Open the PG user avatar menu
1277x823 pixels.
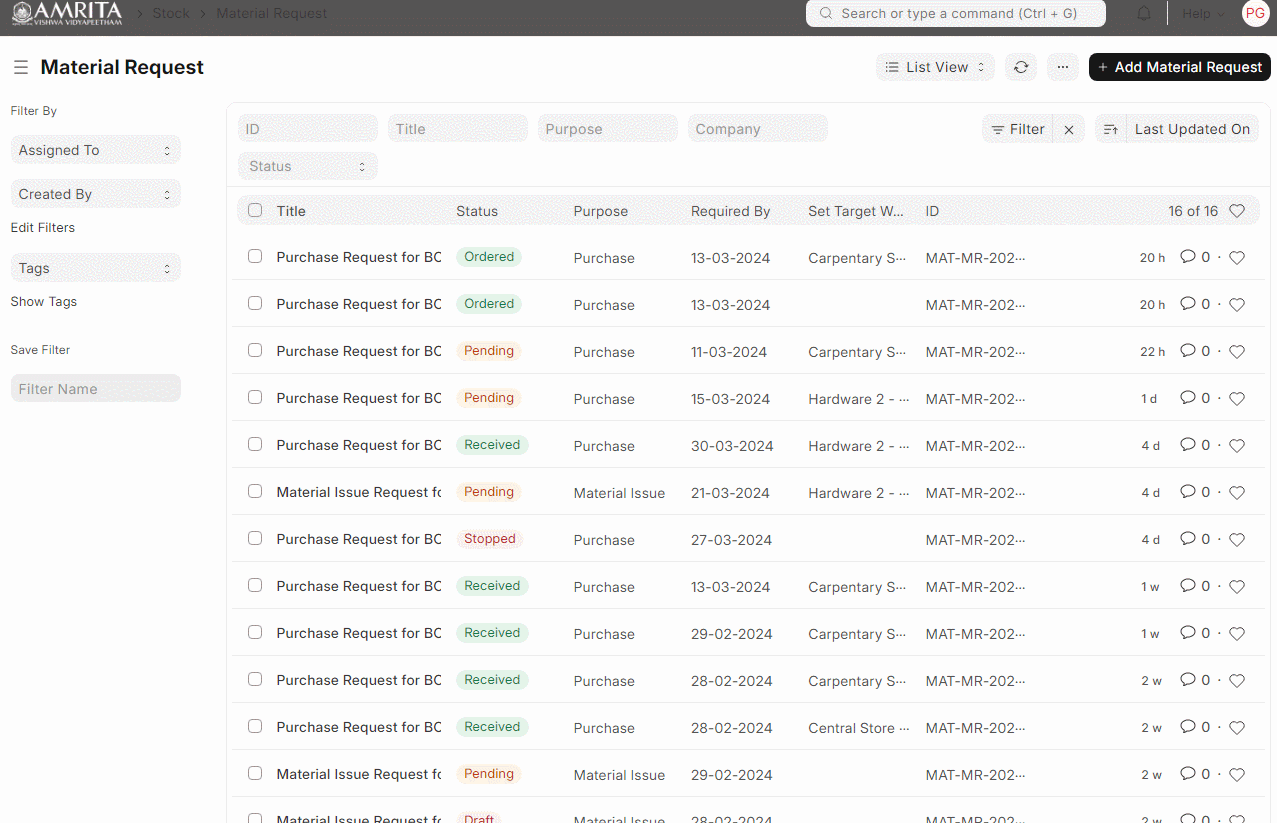coord(1254,13)
